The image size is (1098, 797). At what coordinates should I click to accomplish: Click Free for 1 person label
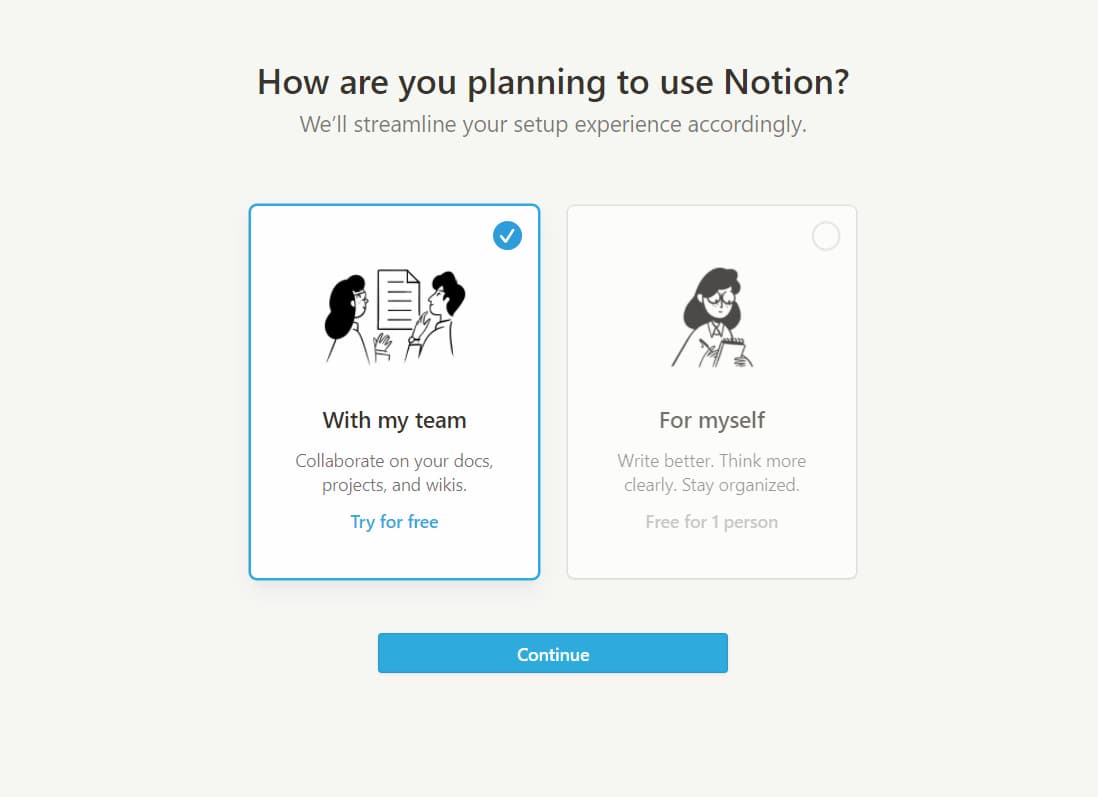click(x=711, y=521)
